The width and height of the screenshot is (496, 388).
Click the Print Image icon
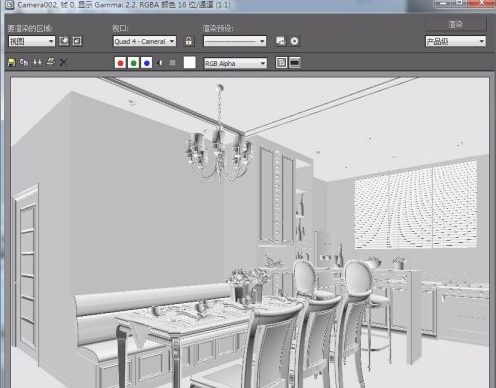pos(51,62)
